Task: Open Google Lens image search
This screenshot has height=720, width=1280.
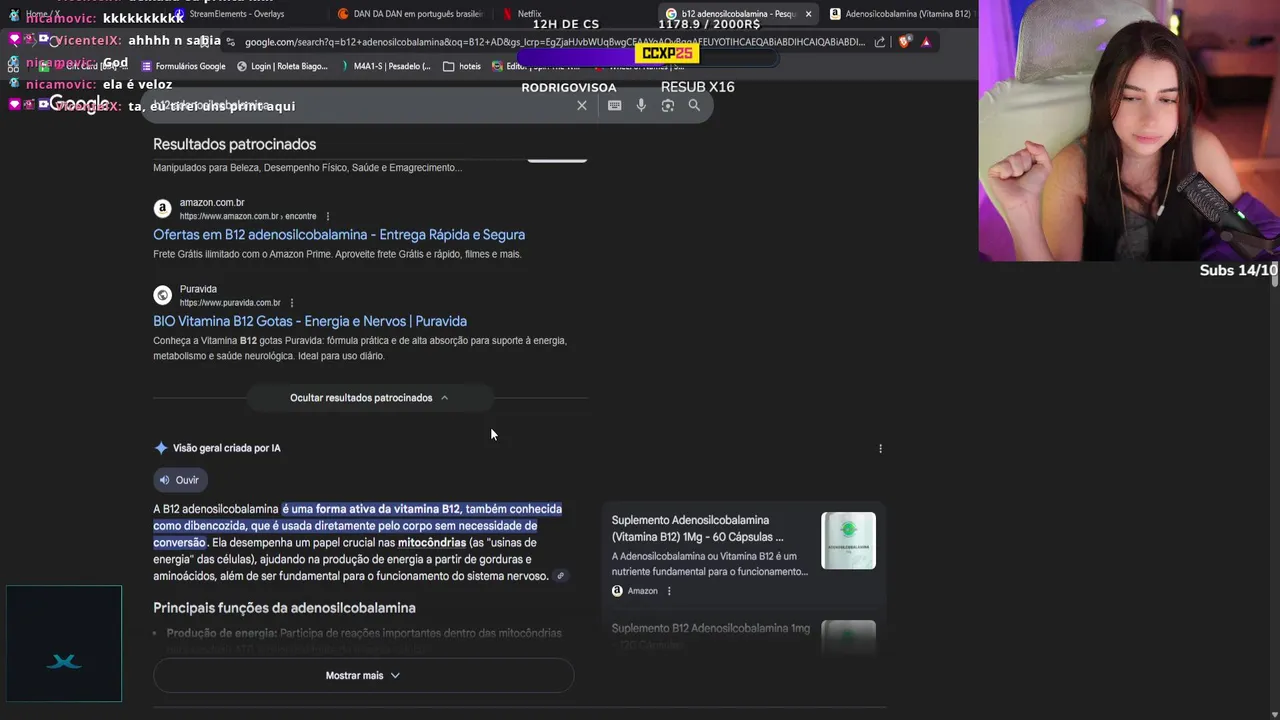Action: pos(668,106)
